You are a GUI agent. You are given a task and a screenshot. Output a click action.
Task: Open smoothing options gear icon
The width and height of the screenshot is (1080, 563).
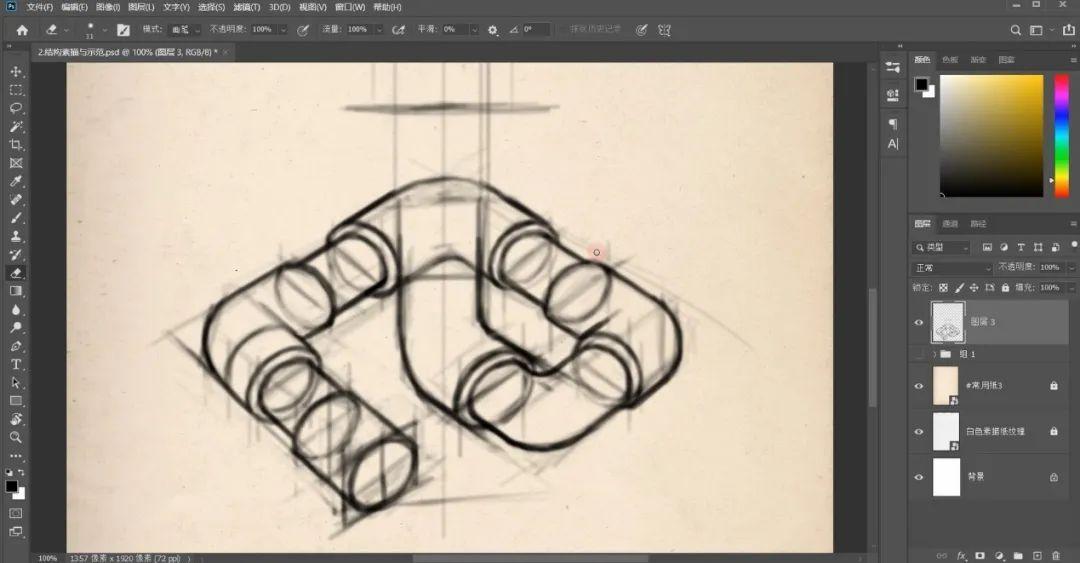pos(492,30)
